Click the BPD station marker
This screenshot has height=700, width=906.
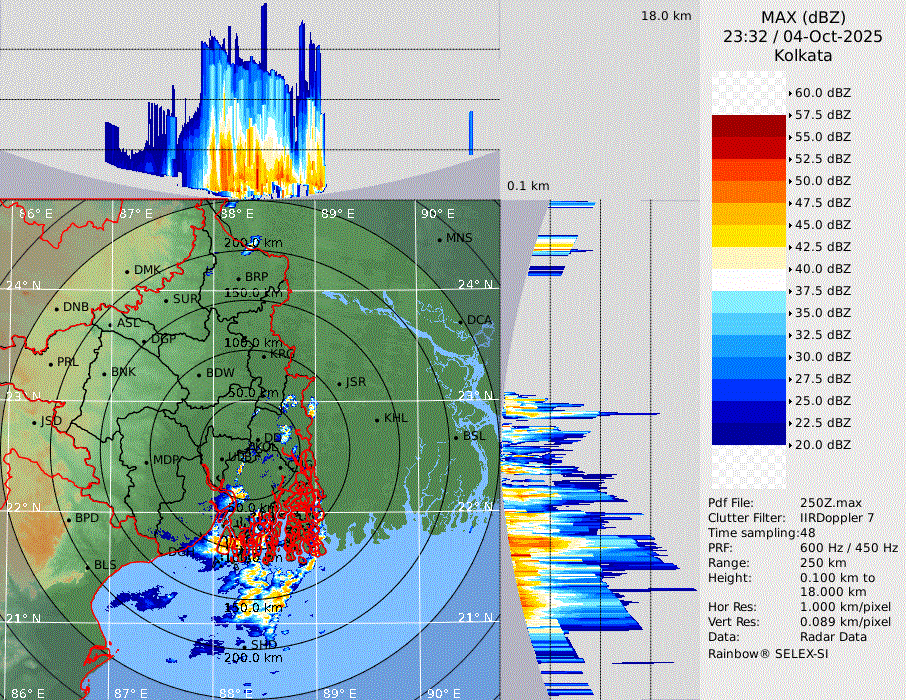tap(69, 519)
